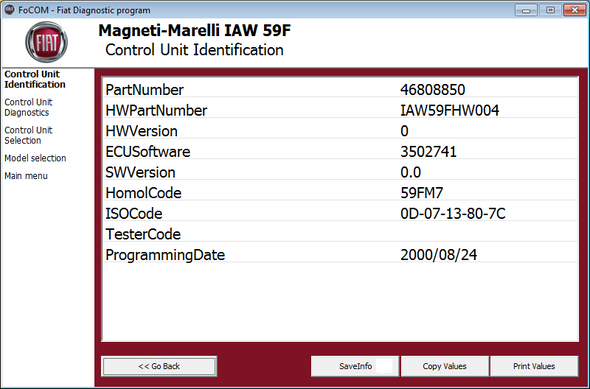Click the Fiat logo icon

pos(46,42)
